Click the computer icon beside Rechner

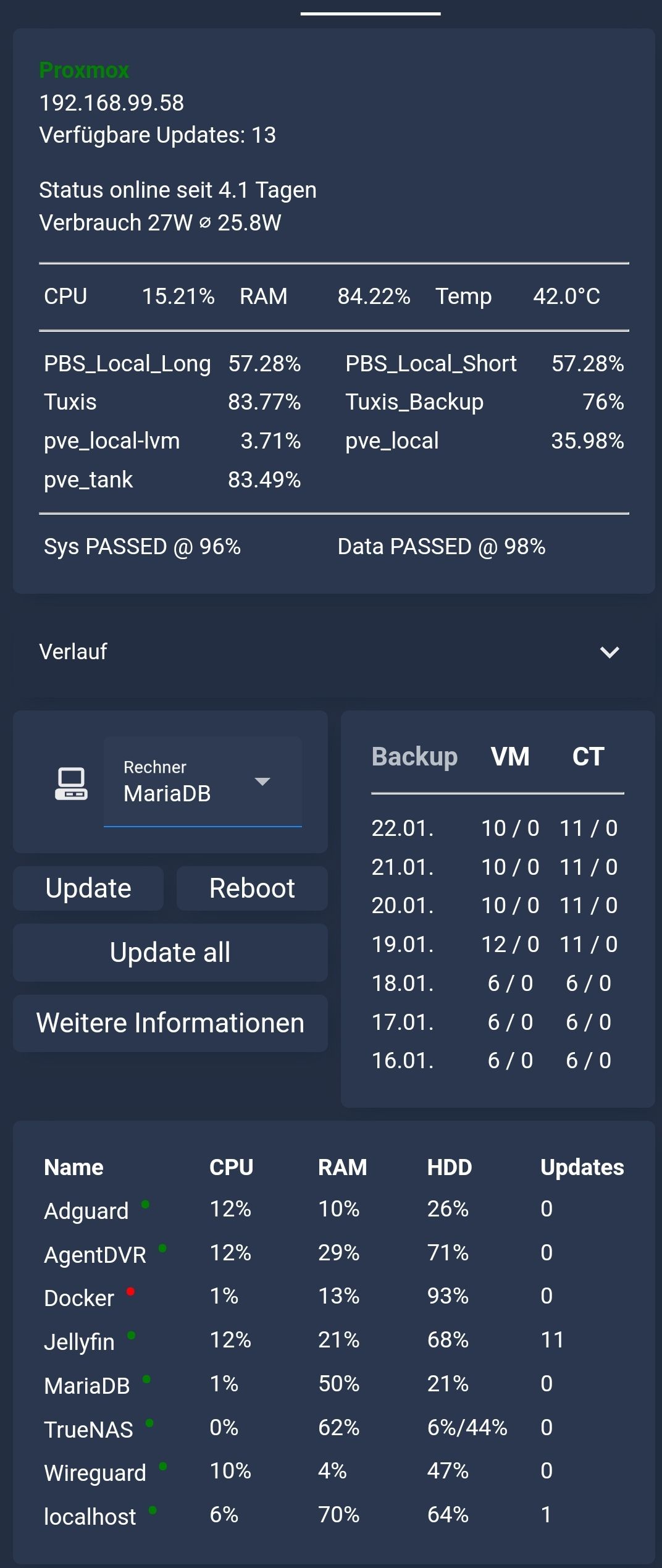pyautogui.click(x=71, y=783)
